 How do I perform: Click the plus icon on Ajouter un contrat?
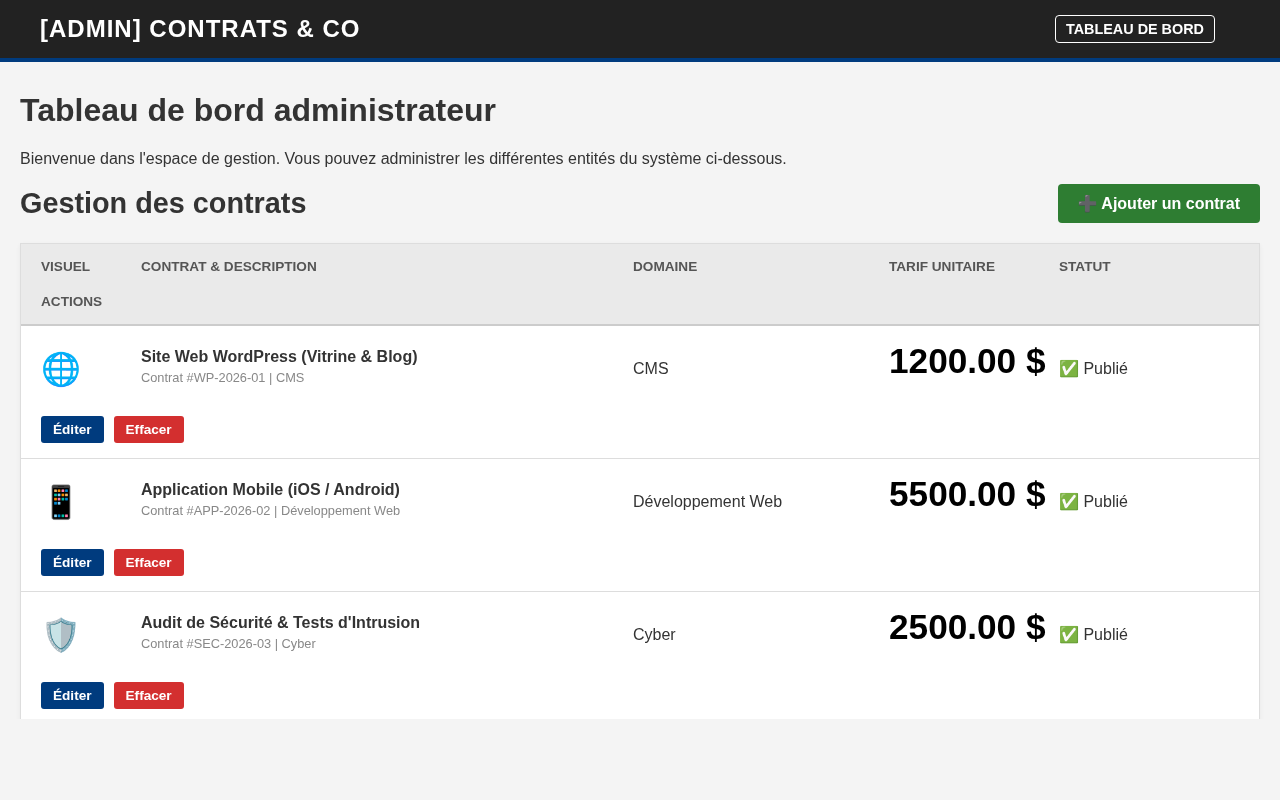pyautogui.click(x=1087, y=204)
